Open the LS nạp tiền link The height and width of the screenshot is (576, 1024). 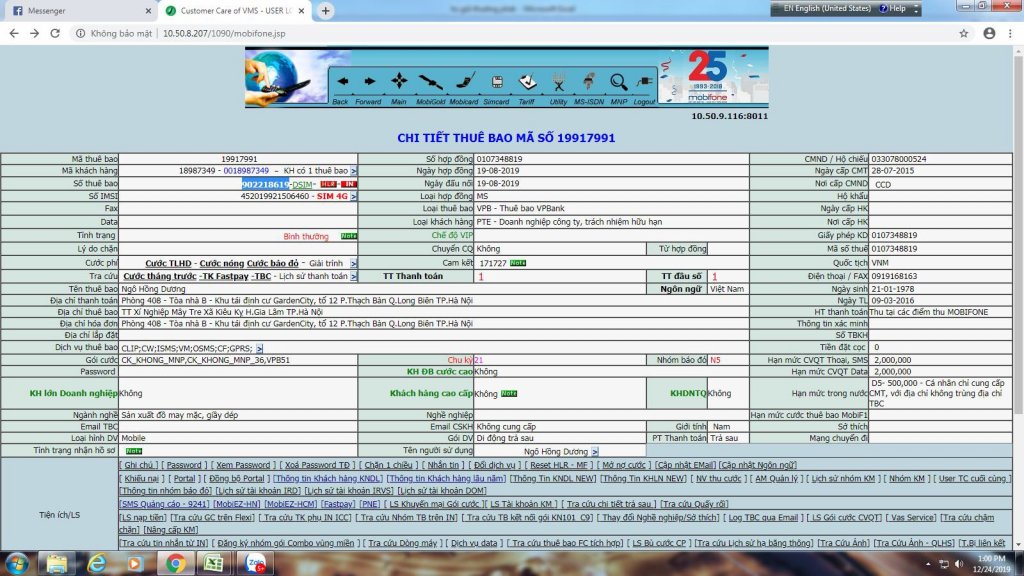click(x=142, y=518)
